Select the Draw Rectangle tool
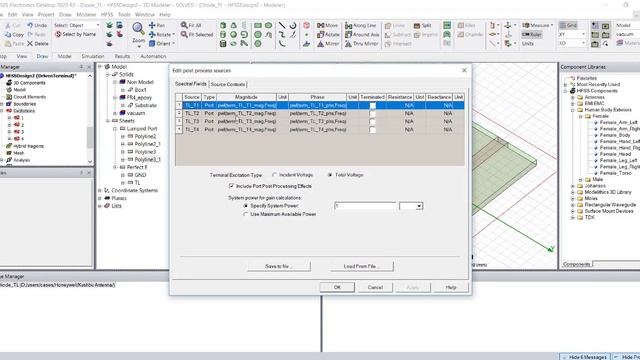Screen dimensions: 640x360 click(x=258, y=25)
